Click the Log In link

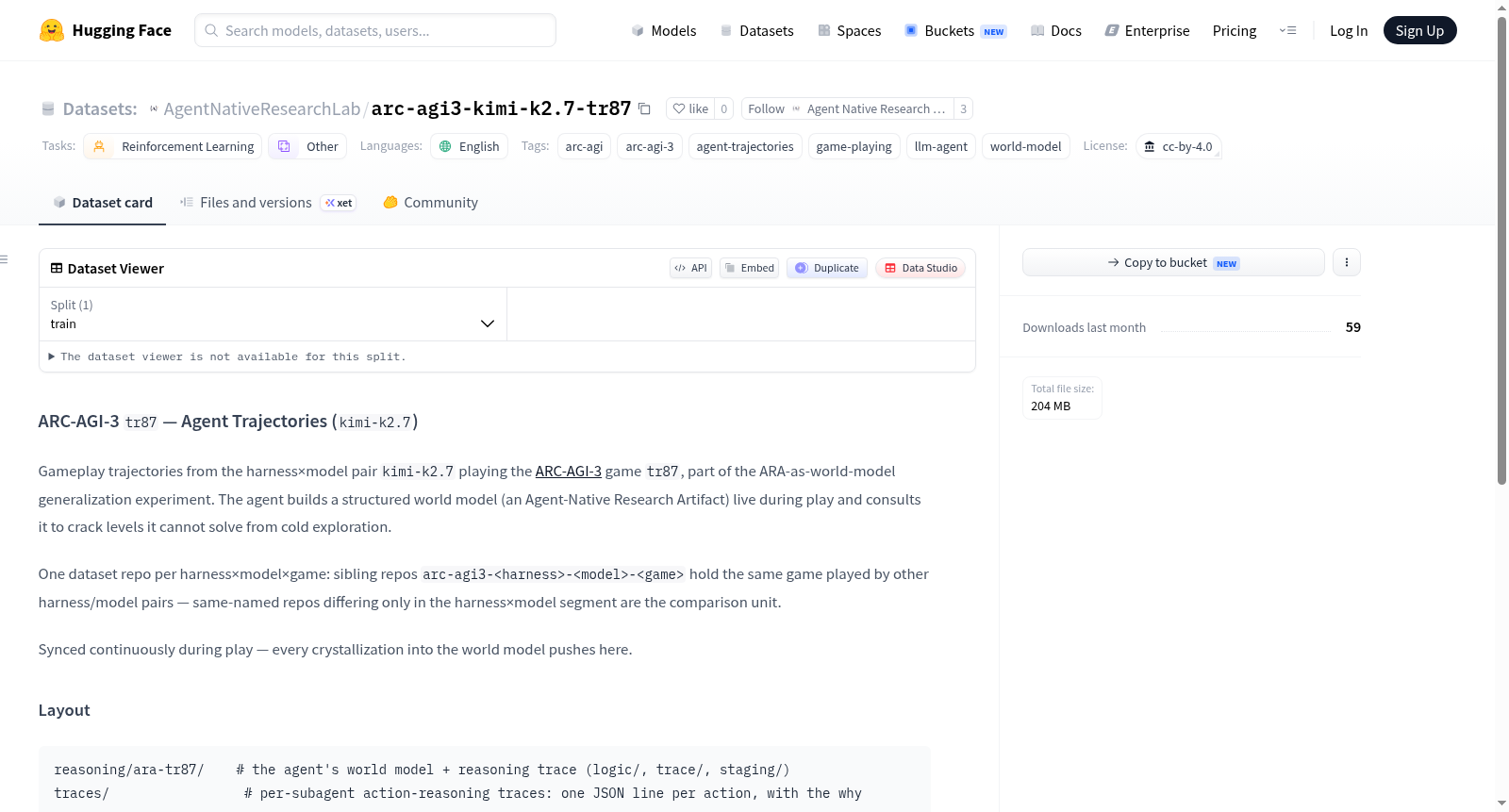1349,30
